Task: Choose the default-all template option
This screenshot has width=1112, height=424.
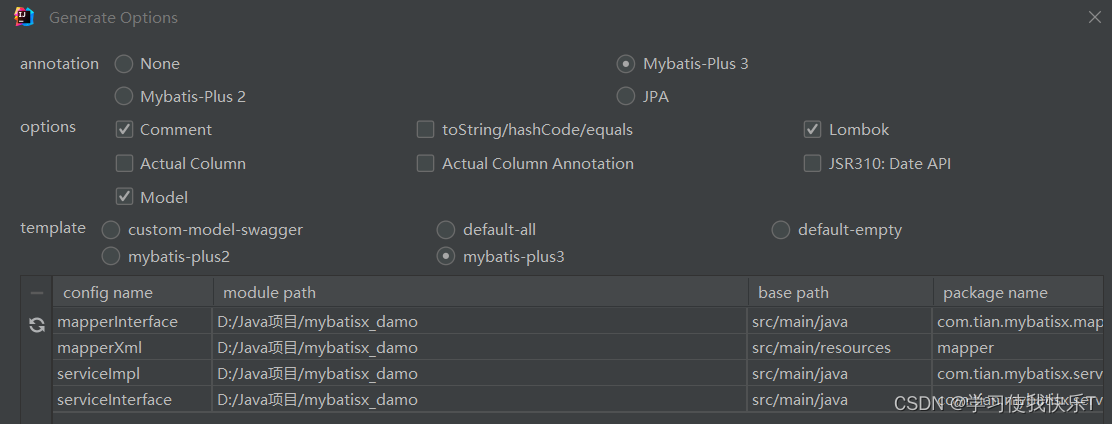Action: pyautogui.click(x=445, y=230)
